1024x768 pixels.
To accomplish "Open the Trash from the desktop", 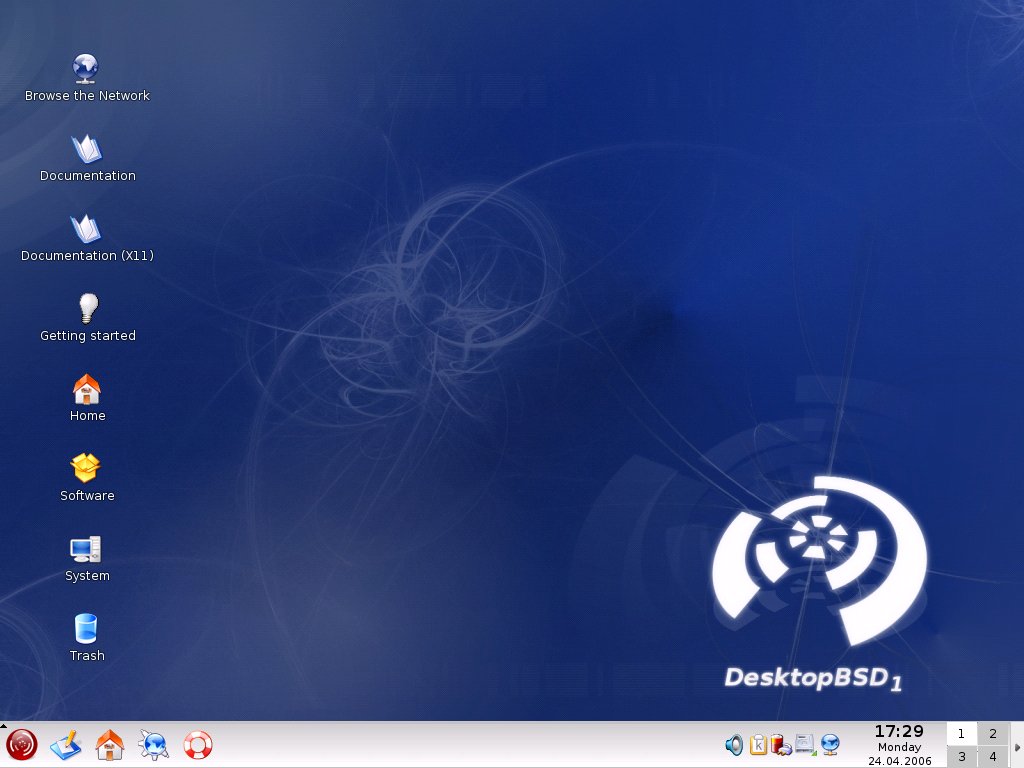I will click(x=87, y=630).
